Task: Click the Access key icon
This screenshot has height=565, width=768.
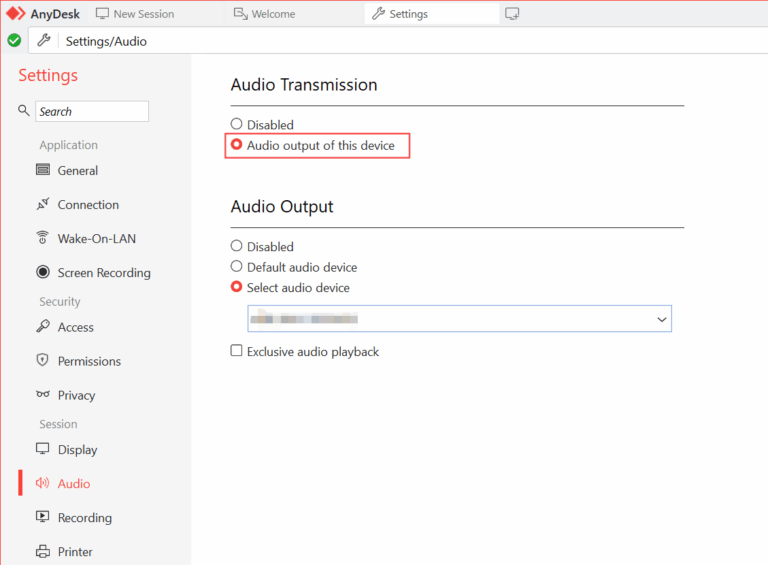Action: [43, 327]
